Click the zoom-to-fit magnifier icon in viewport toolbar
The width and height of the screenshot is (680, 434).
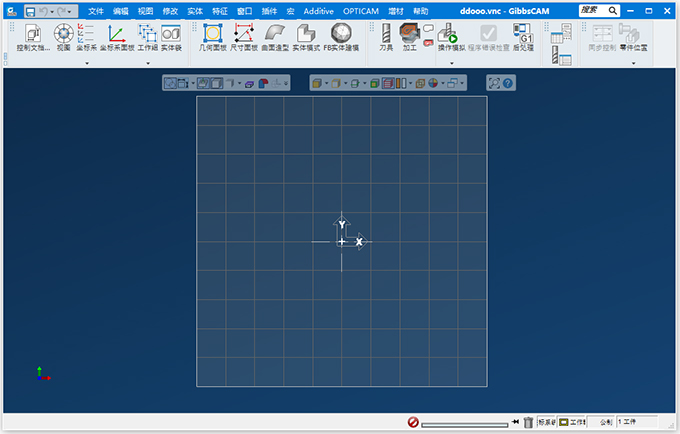[494, 83]
